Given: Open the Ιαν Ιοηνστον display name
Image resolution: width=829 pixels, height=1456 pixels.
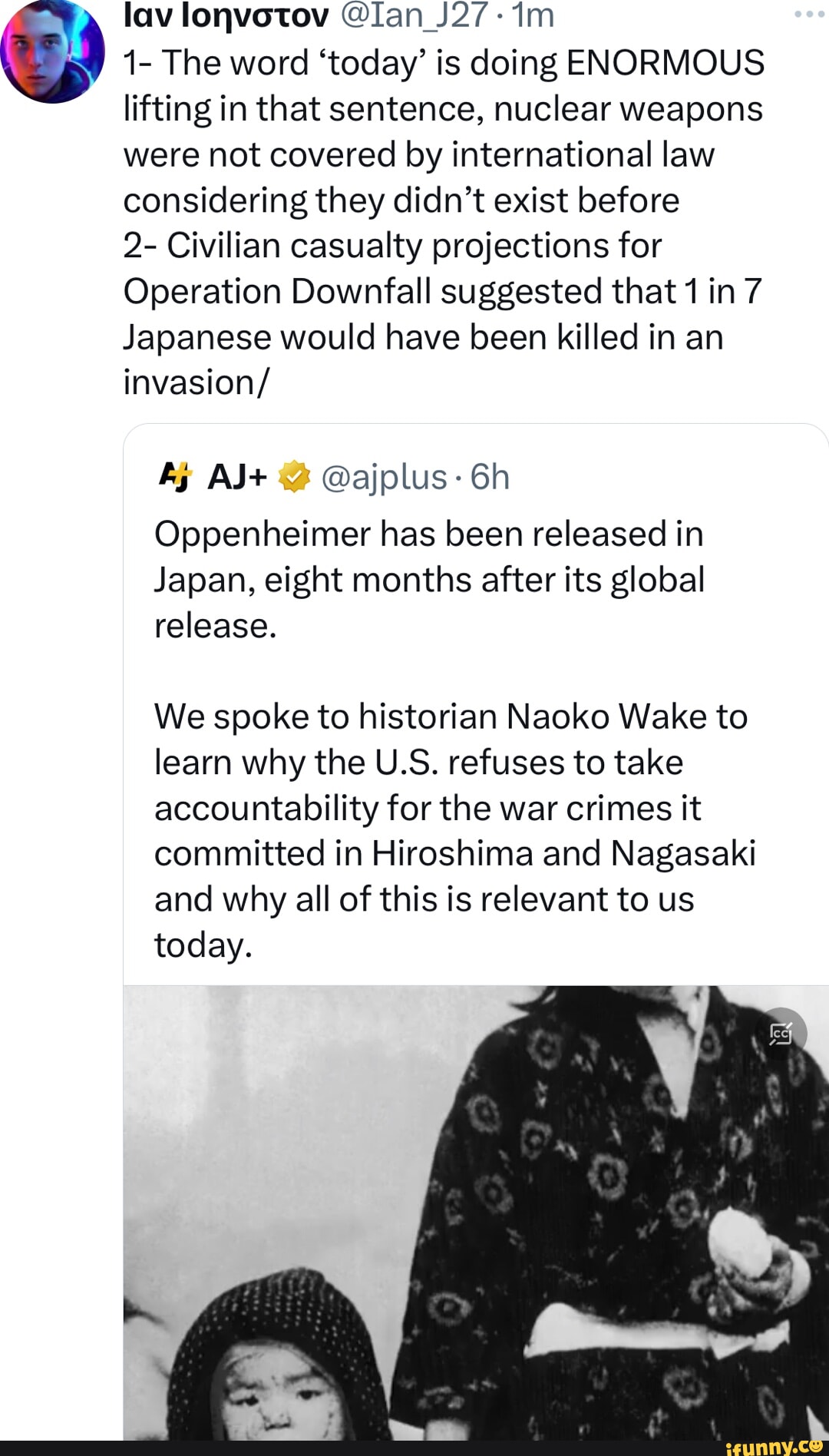Looking at the screenshot, I should (x=226, y=15).
